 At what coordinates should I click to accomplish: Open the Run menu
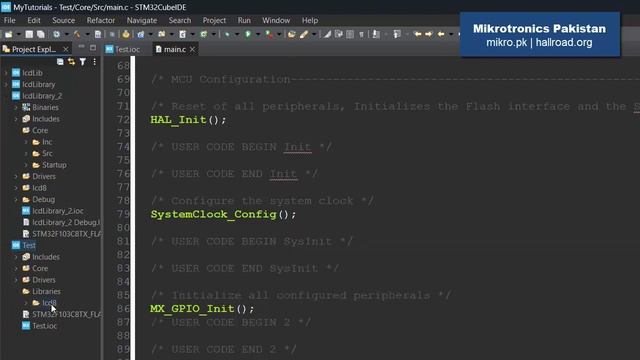(244, 20)
